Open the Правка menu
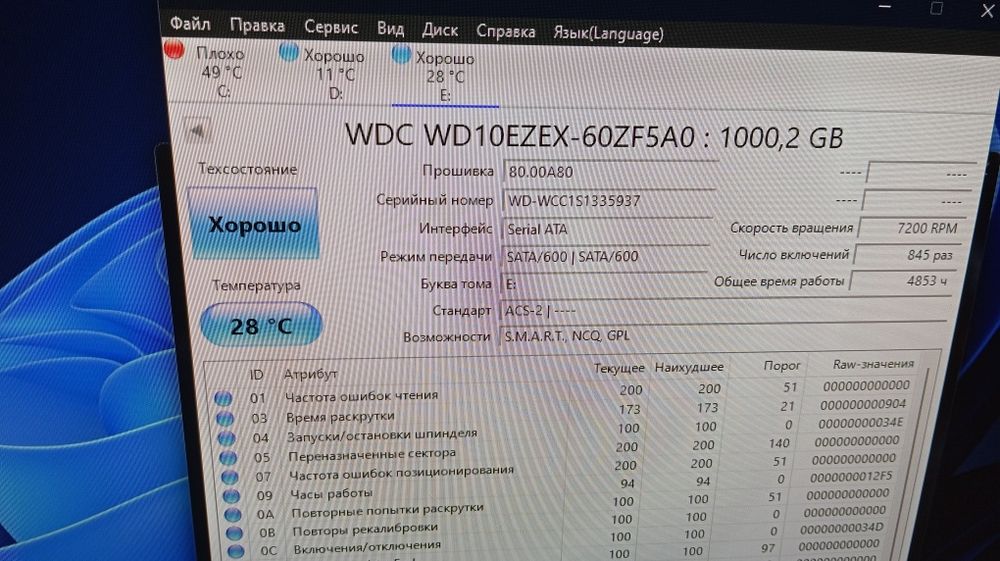 tap(257, 26)
